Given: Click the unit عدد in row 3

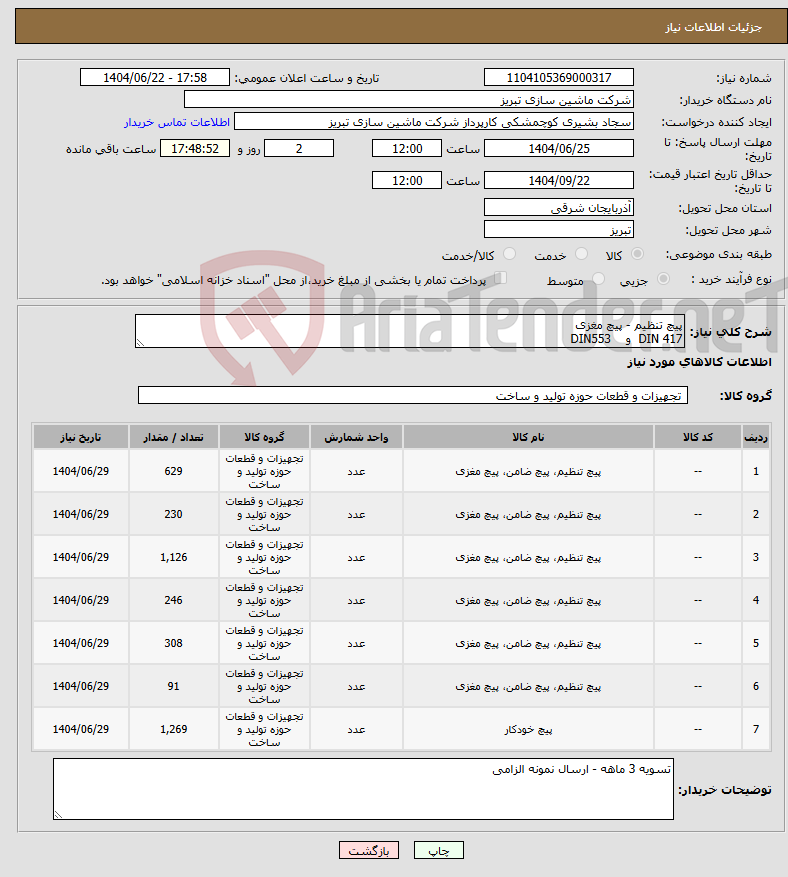Looking at the screenshot, I should tap(356, 558).
